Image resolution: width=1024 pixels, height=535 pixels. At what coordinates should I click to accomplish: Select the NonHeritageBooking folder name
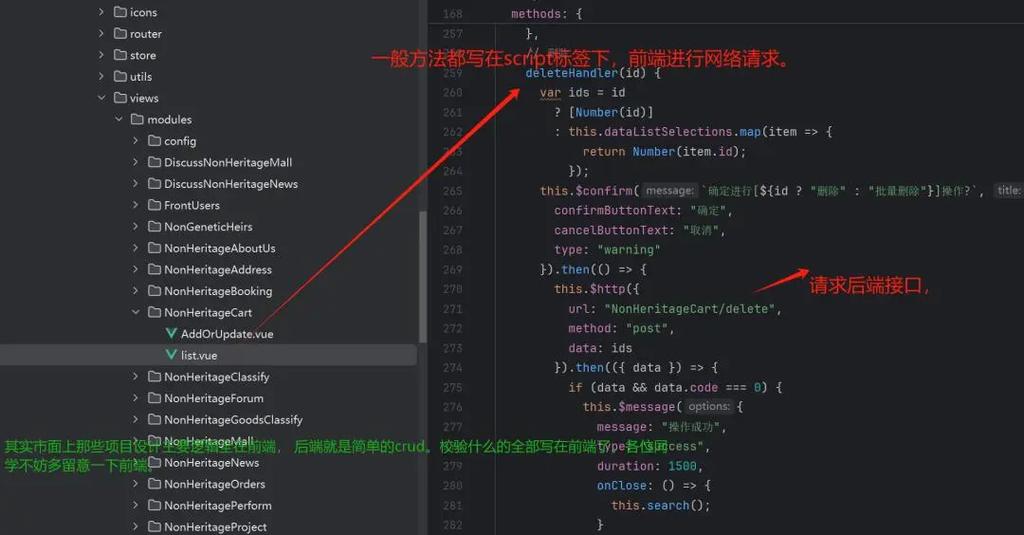pos(218,291)
